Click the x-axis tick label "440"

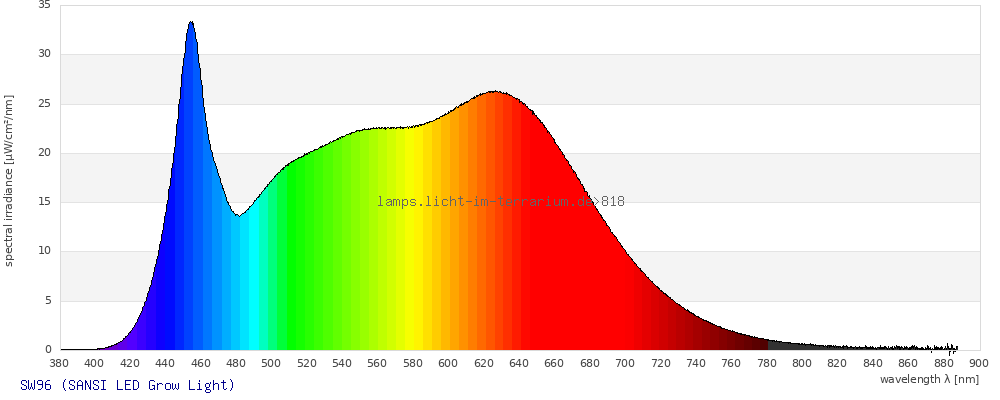click(165, 364)
